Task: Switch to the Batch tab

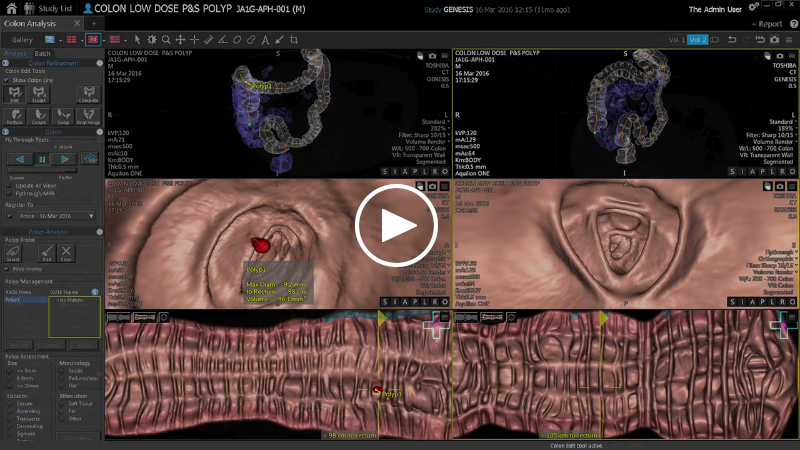Action: point(42,53)
